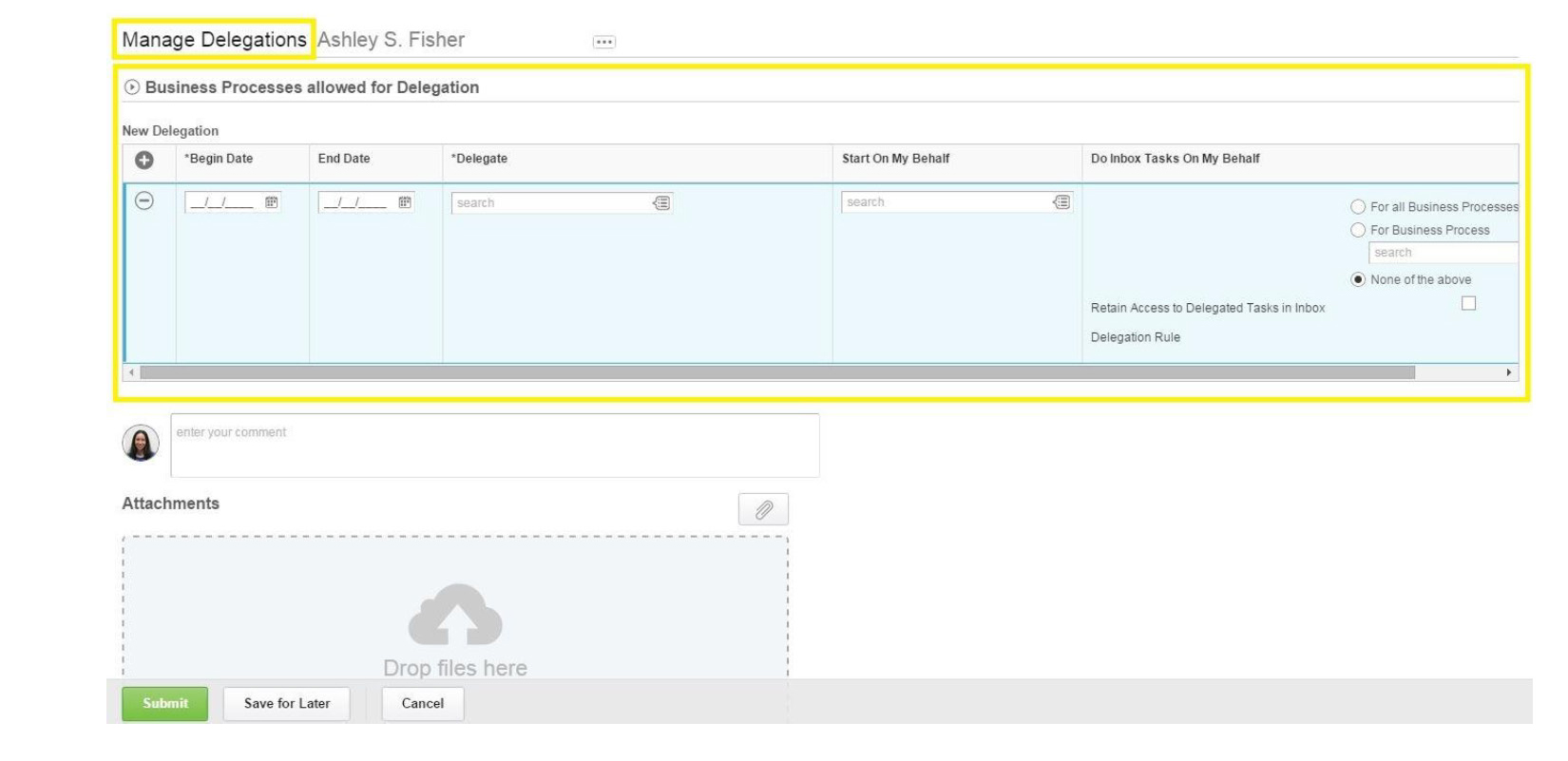
Task: Click the user profile avatar by comment box
Action: (x=141, y=443)
